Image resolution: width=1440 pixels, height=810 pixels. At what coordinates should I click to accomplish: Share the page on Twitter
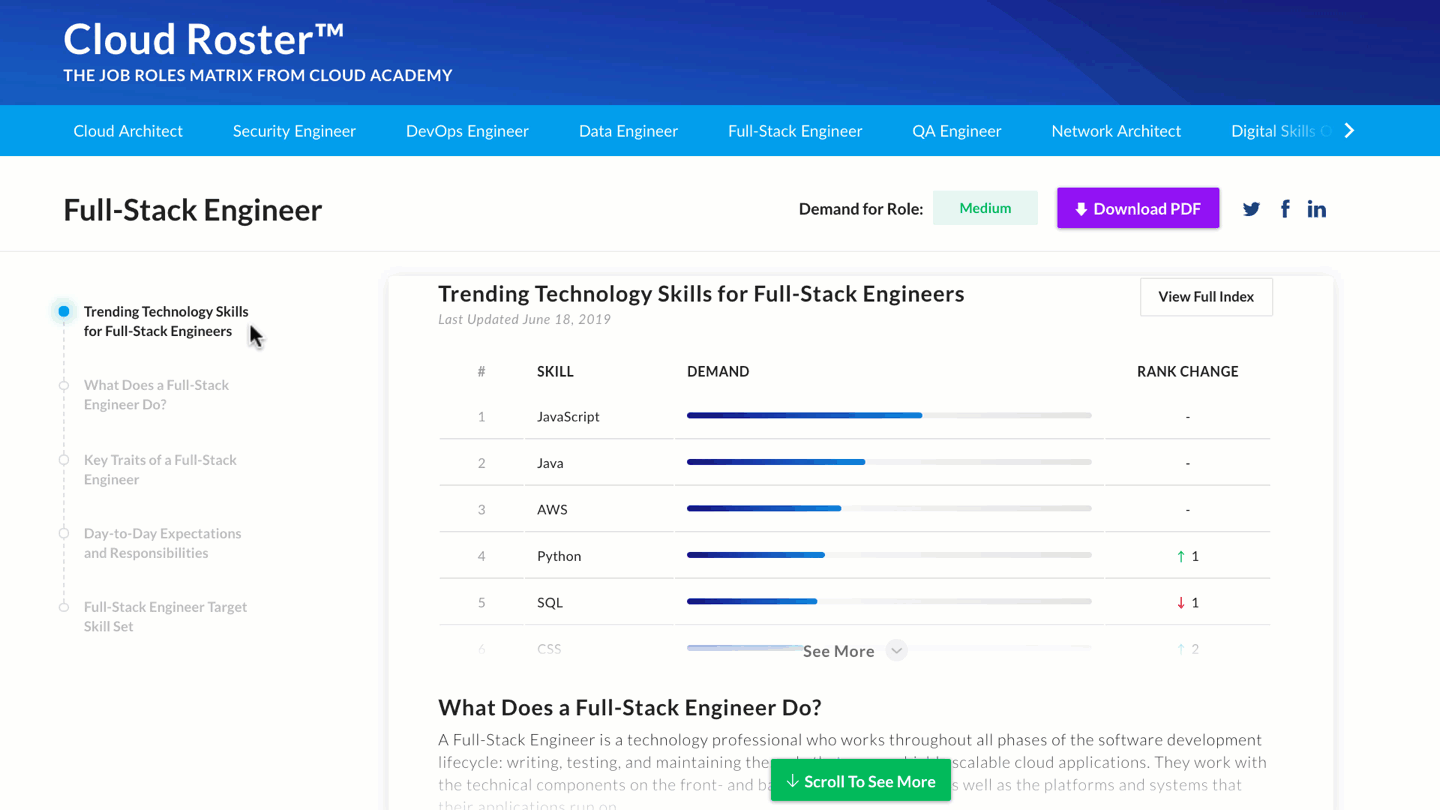1251,209
